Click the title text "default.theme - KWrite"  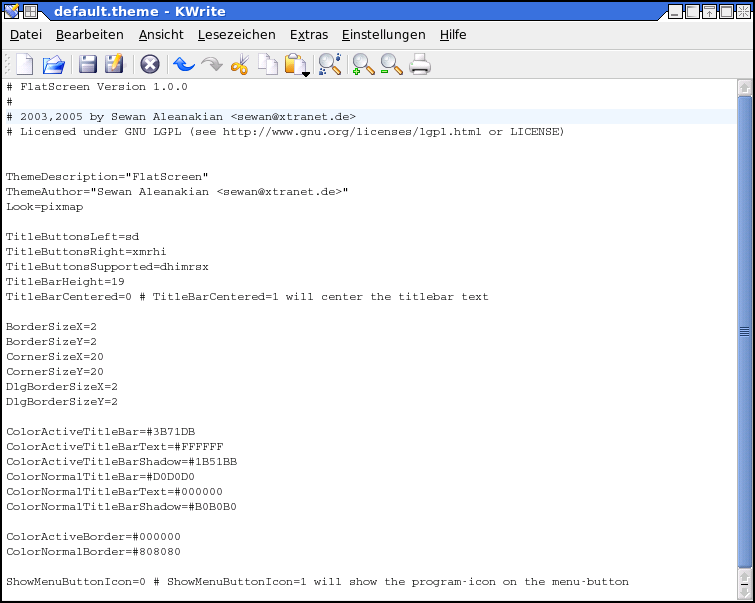tap(140, 11)
